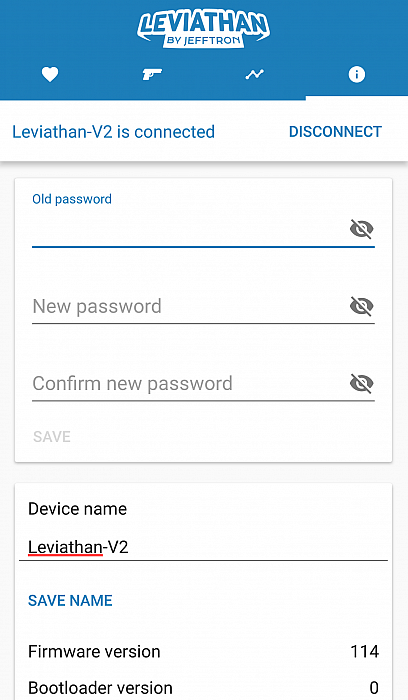This screenshot has height=700, width=408.
Task: Click the Device name label
Action: [x=77, y=509]
